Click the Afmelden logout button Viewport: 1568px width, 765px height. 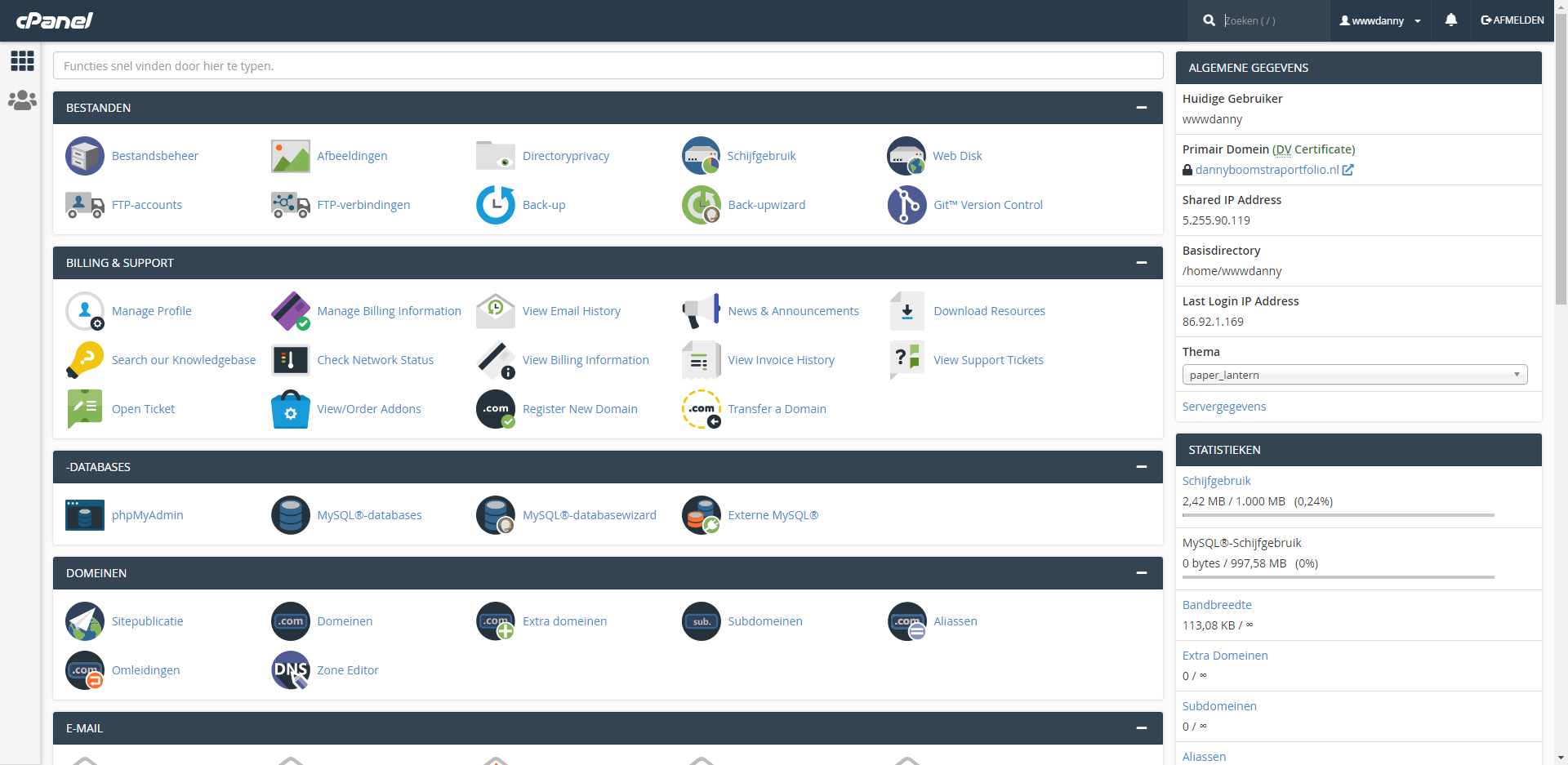[x=1512, y=20]
